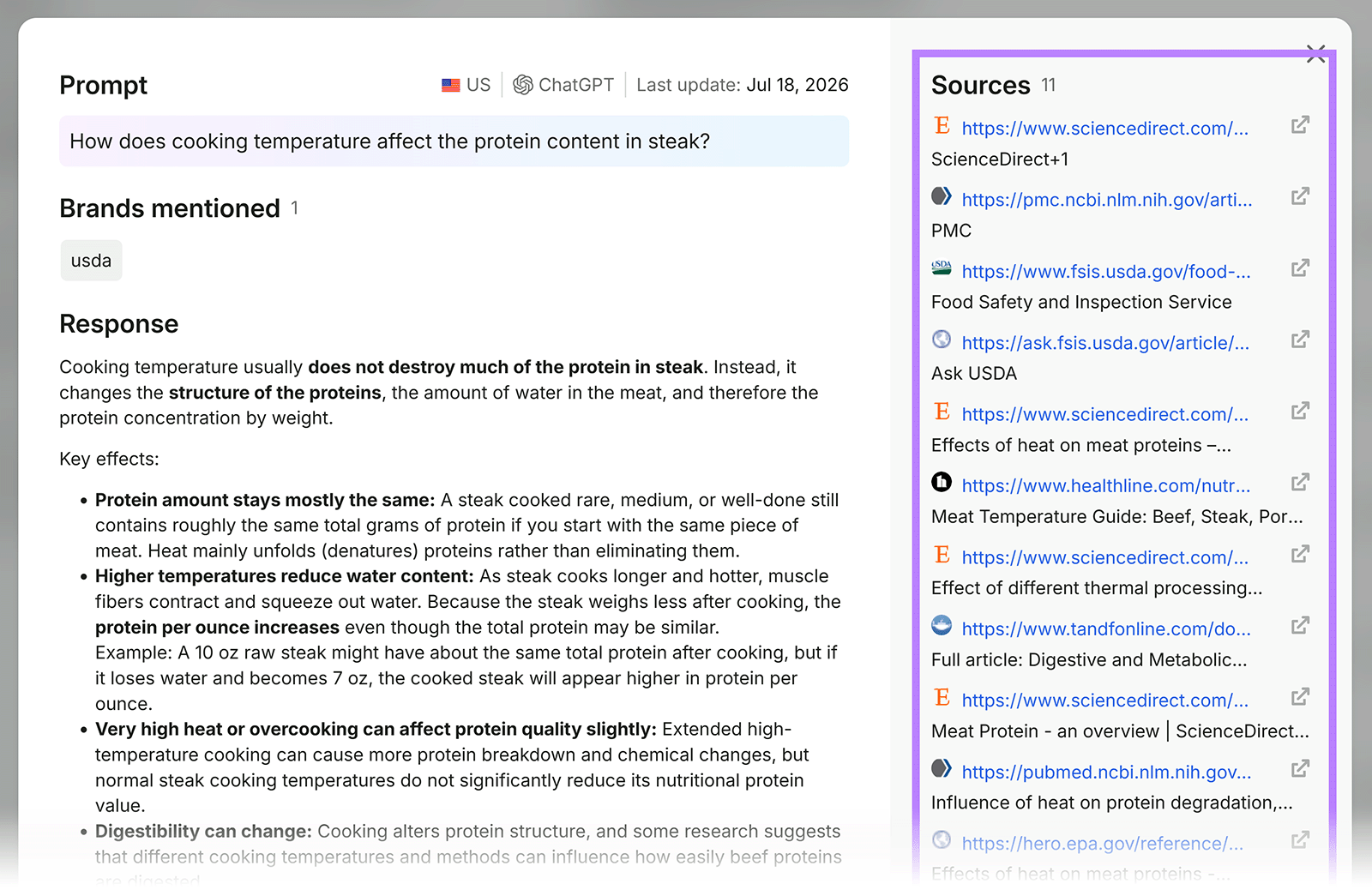Screen dimensions: 1372x890
Task: Click the USDA favicon next to fsis.usda.gov link
Action: coord(942,268)
